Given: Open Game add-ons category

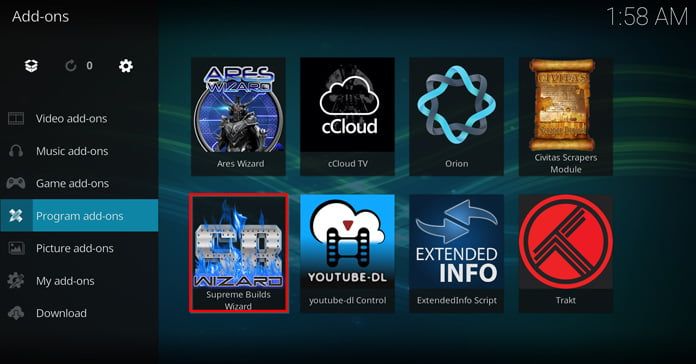Looking at the screenshot, I should point(79,183).
